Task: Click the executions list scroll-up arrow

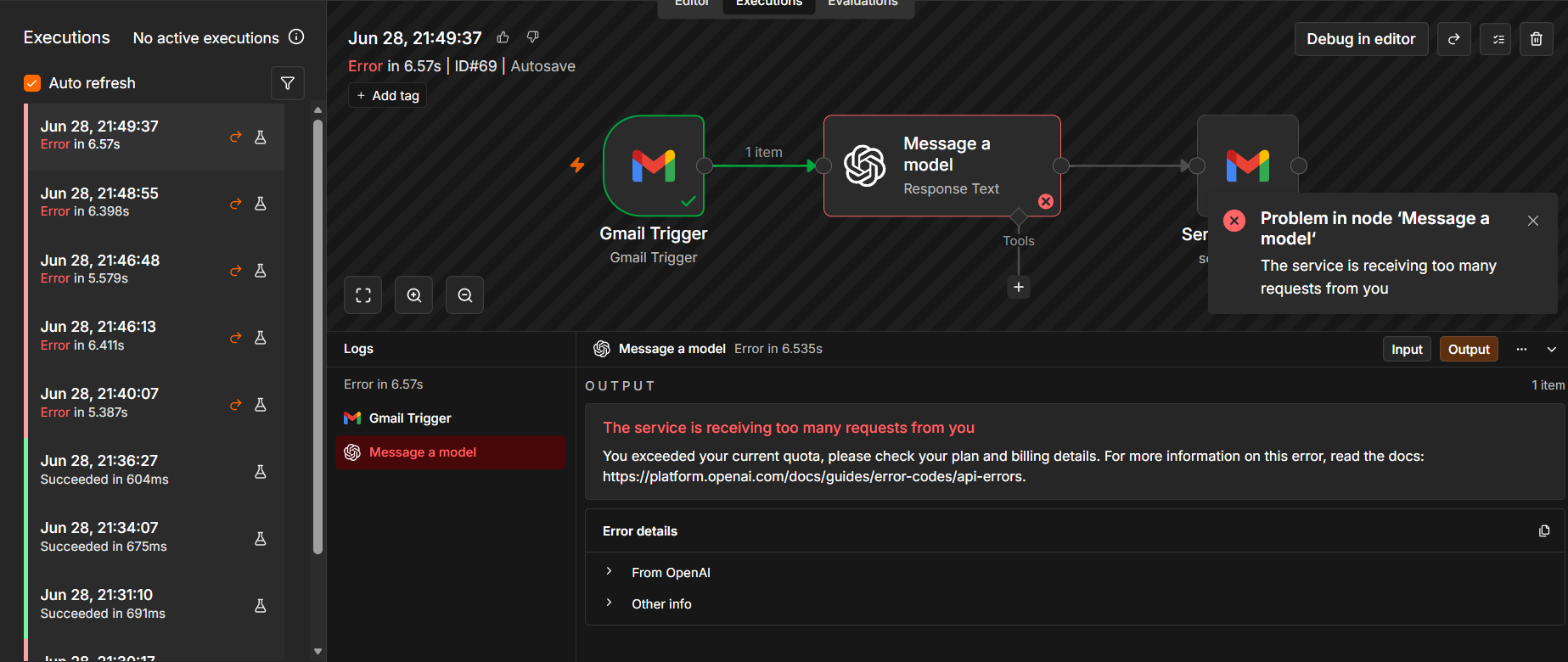Action: [x=318, y=109]
